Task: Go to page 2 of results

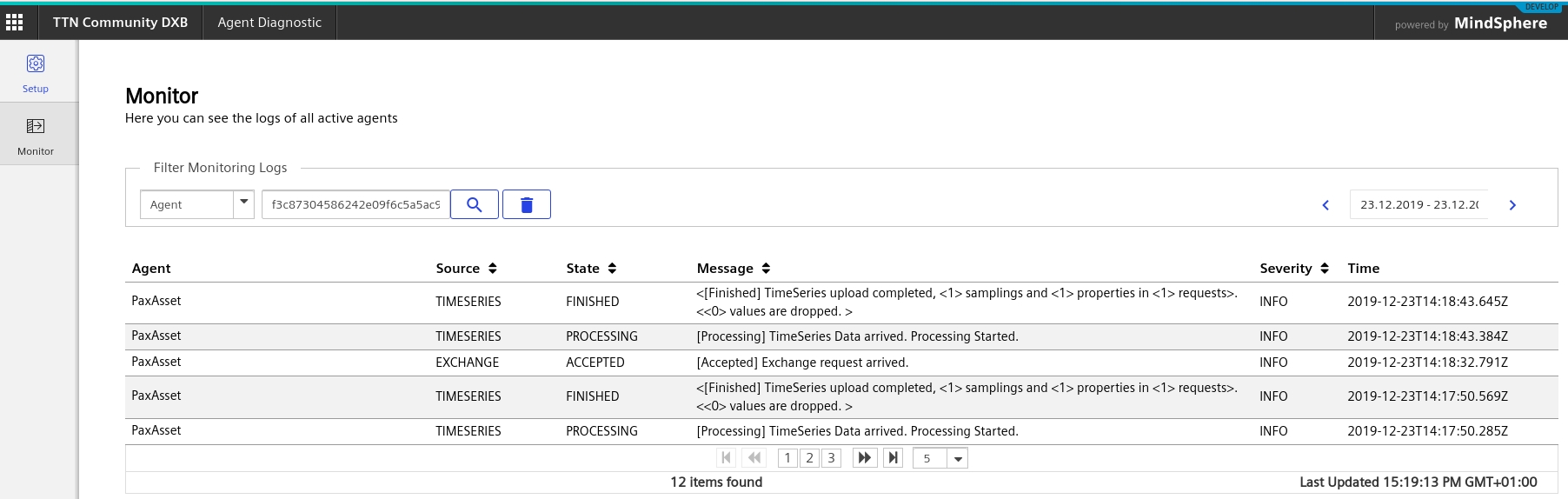Action: (809, 458)
